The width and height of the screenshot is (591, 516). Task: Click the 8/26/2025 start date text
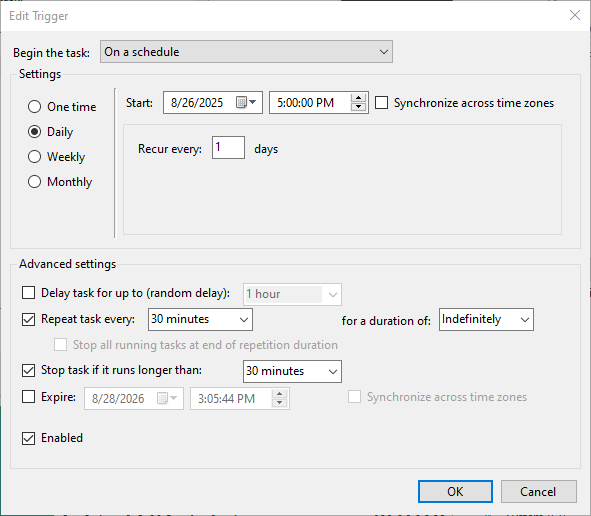(197, 103)
